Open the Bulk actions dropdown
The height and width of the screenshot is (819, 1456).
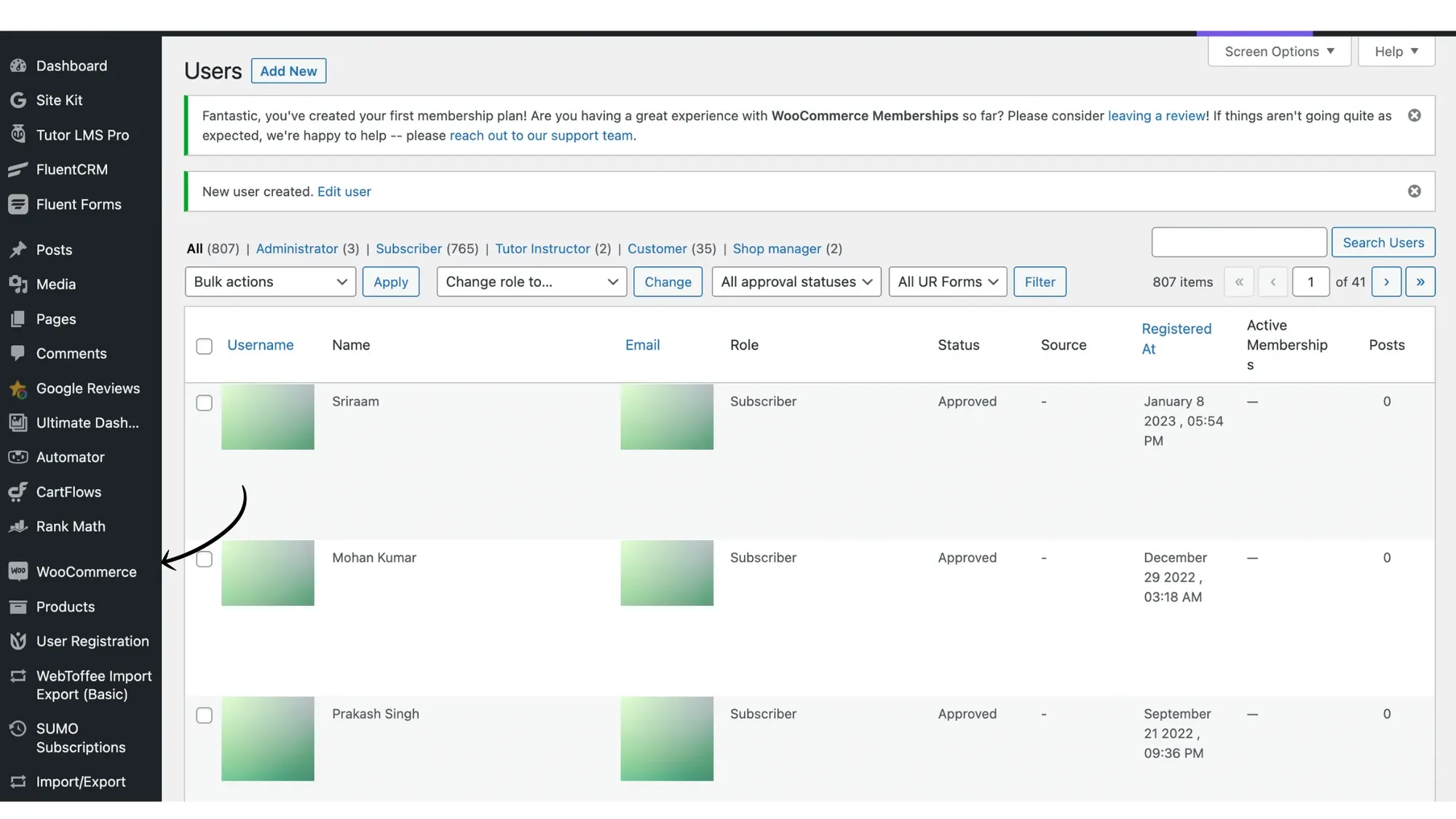click(270, 282)
